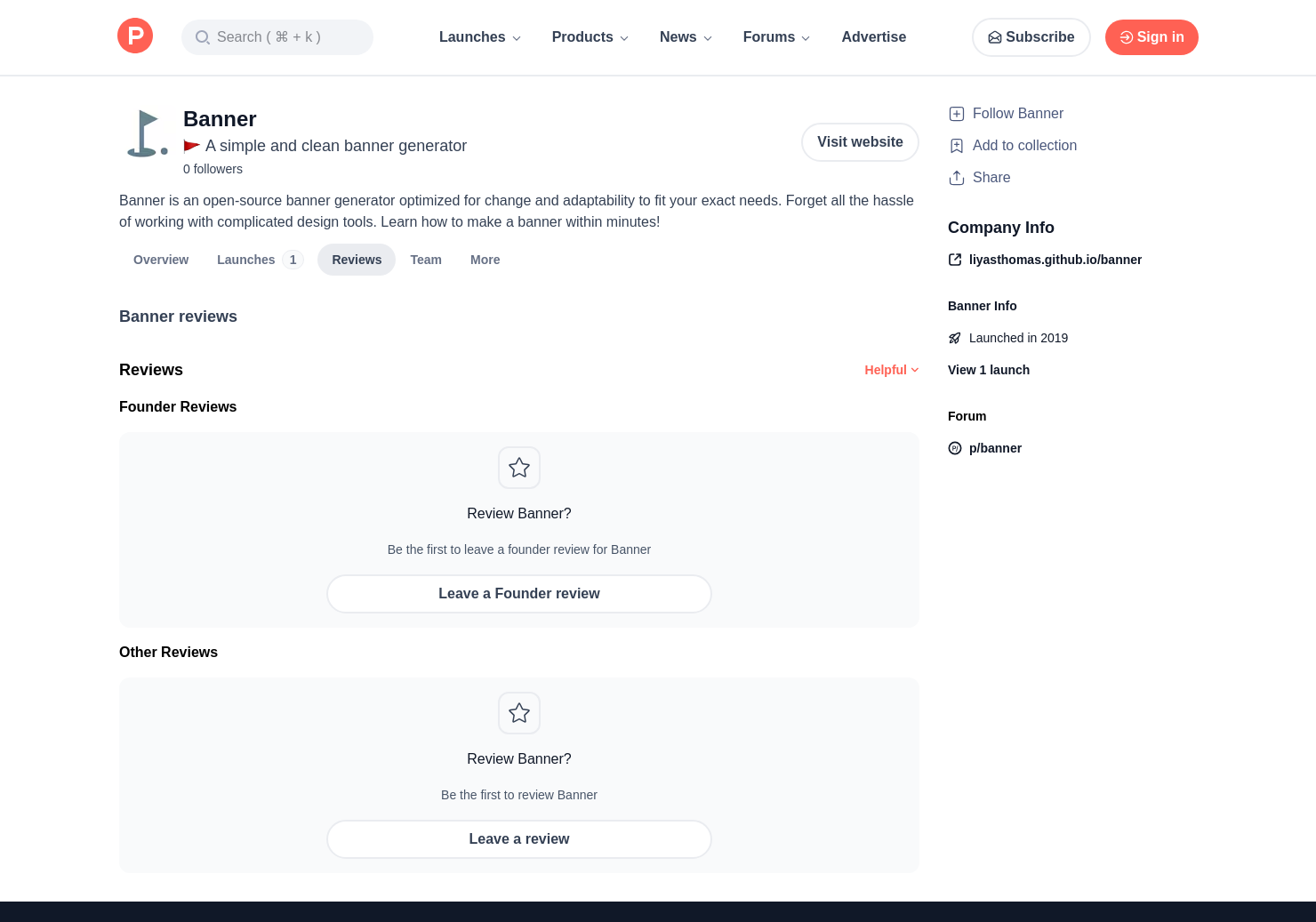Click the envelope icon on Subscribe button
The width and height of the screenshot is (1316, 922).
pyautogui.click(x=995, y=37)
